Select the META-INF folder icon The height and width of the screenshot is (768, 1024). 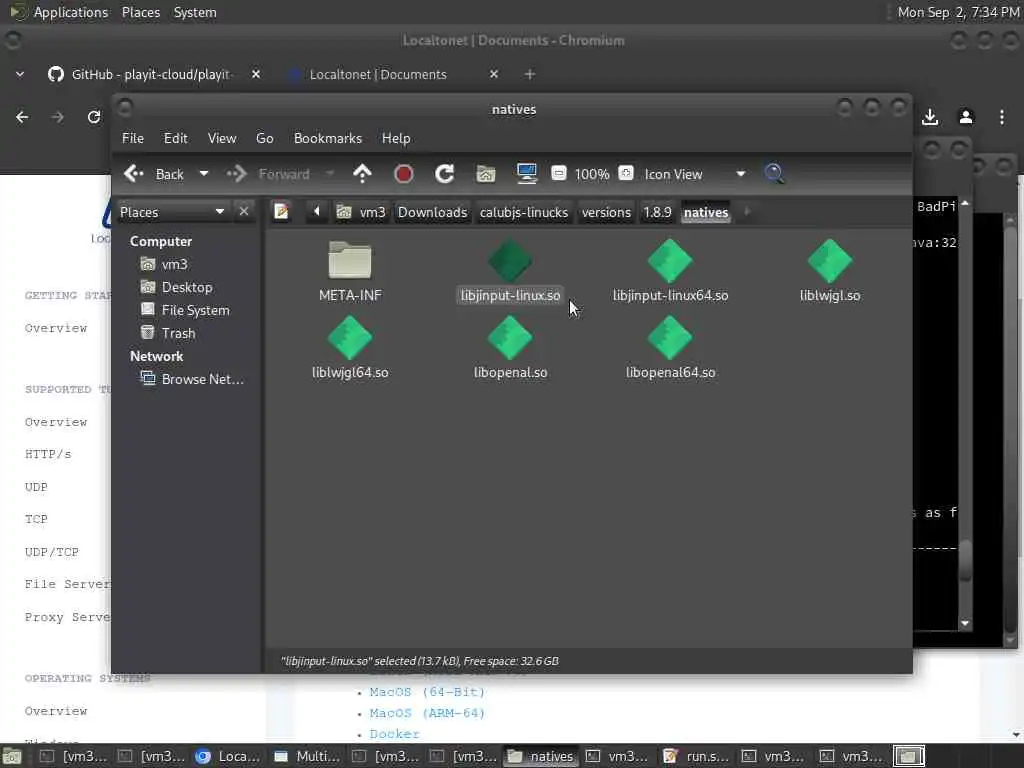(350, 261)
